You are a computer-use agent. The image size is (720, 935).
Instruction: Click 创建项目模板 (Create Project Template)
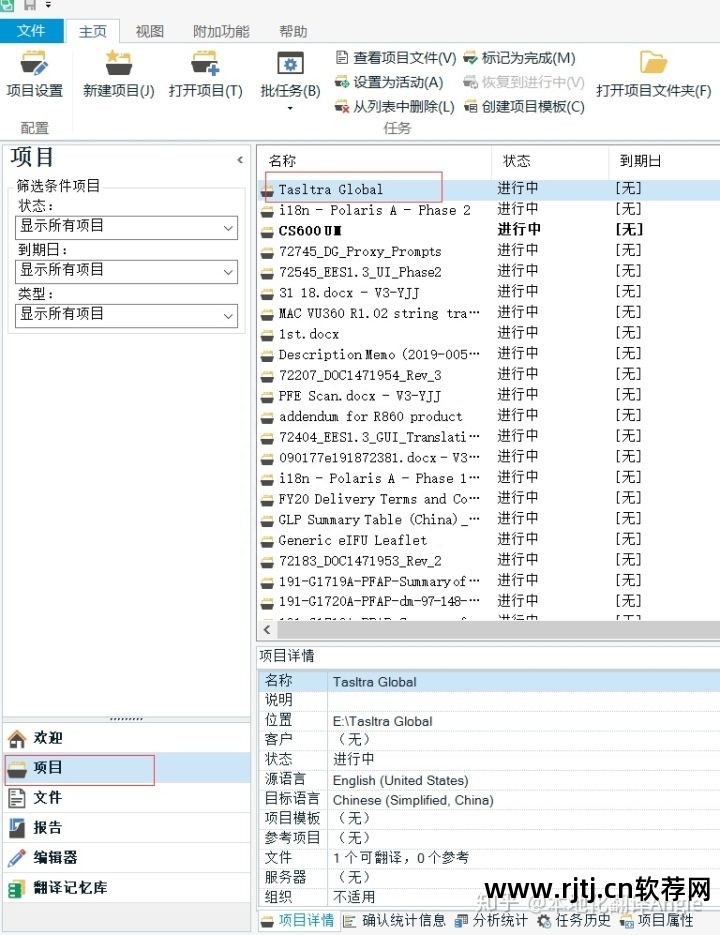pos(524,106)
